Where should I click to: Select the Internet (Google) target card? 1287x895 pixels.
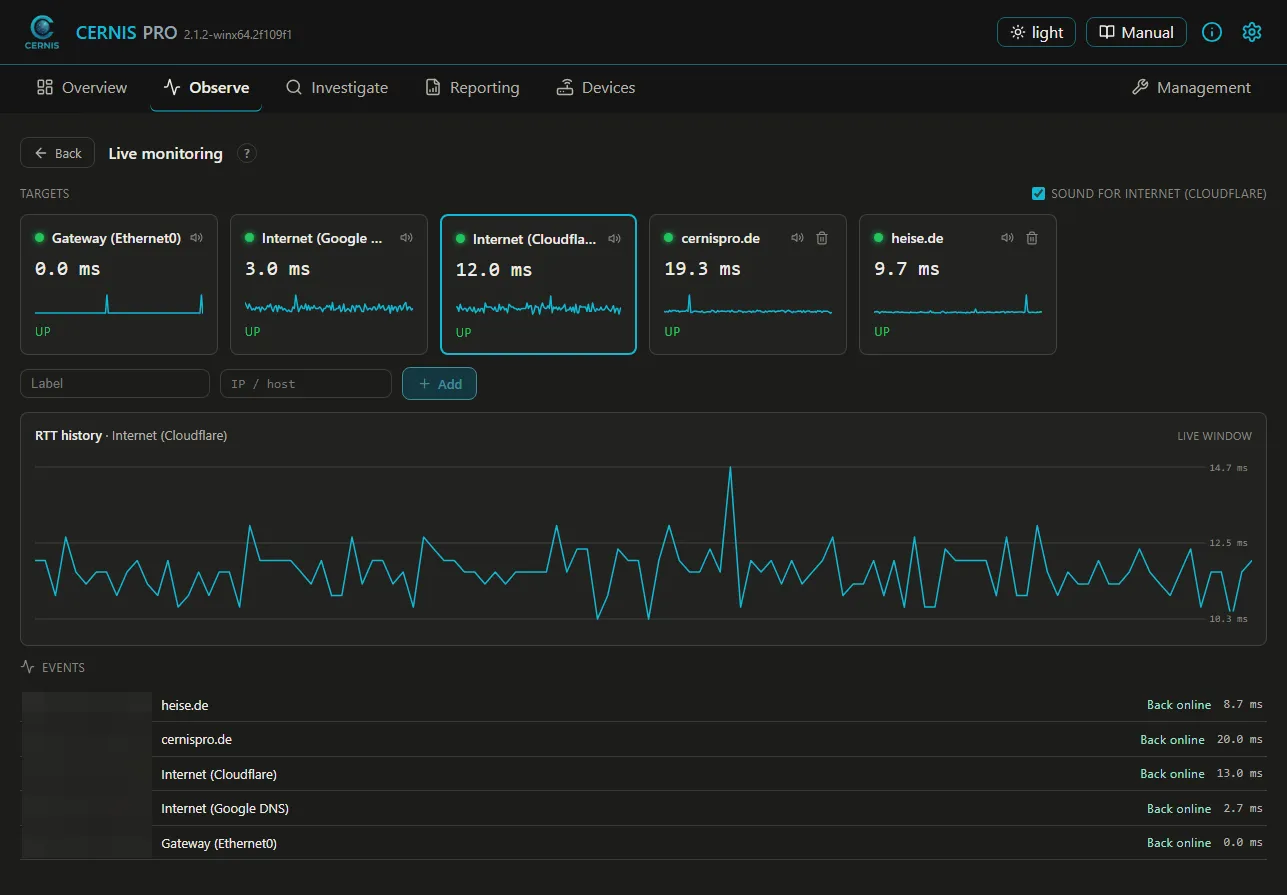pyautogui.click(x=329, y=284)
